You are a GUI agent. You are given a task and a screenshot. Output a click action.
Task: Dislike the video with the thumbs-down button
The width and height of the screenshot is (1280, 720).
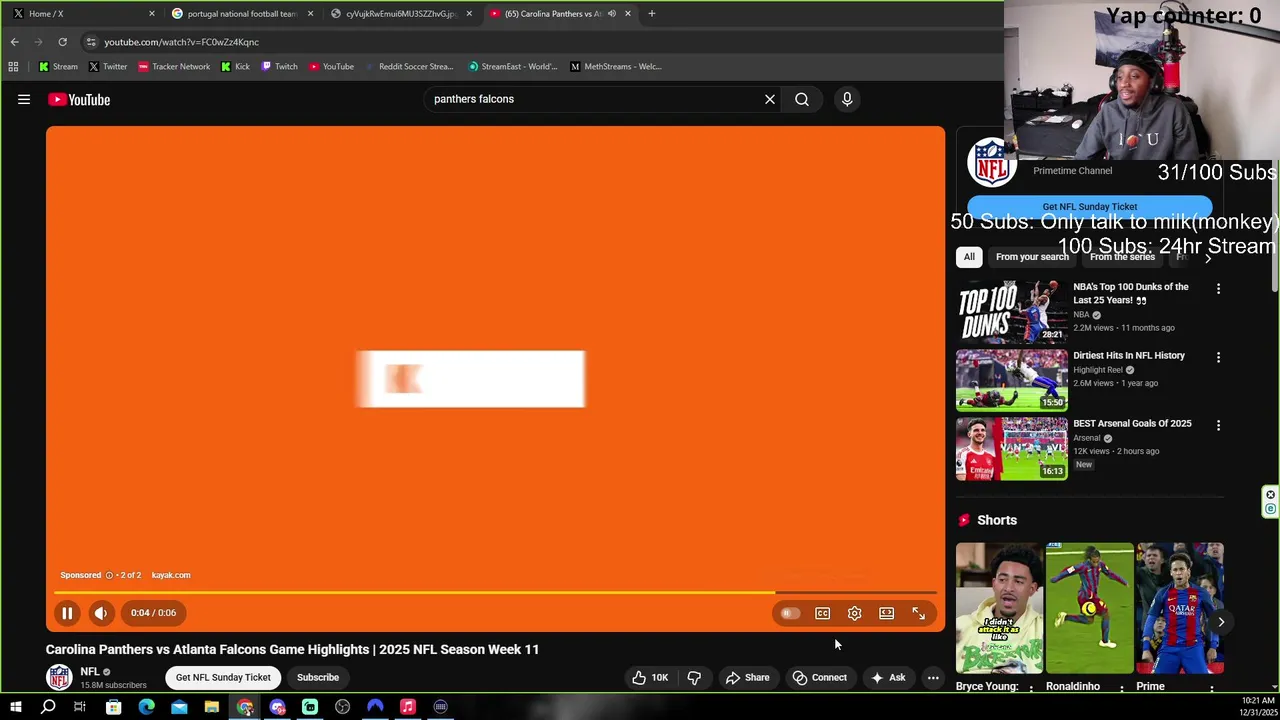coord(694,677)
